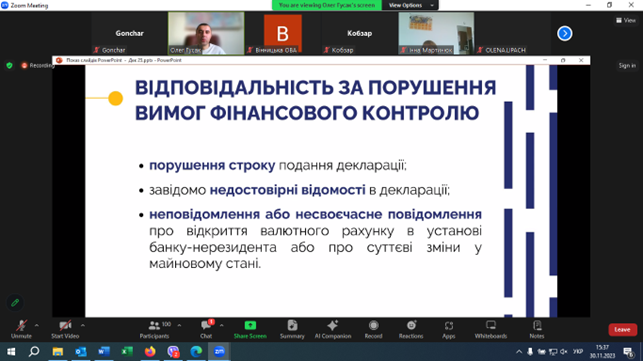The image size is (643, 361).
Task: Unmute the microphone
Action: click(21, 329)
